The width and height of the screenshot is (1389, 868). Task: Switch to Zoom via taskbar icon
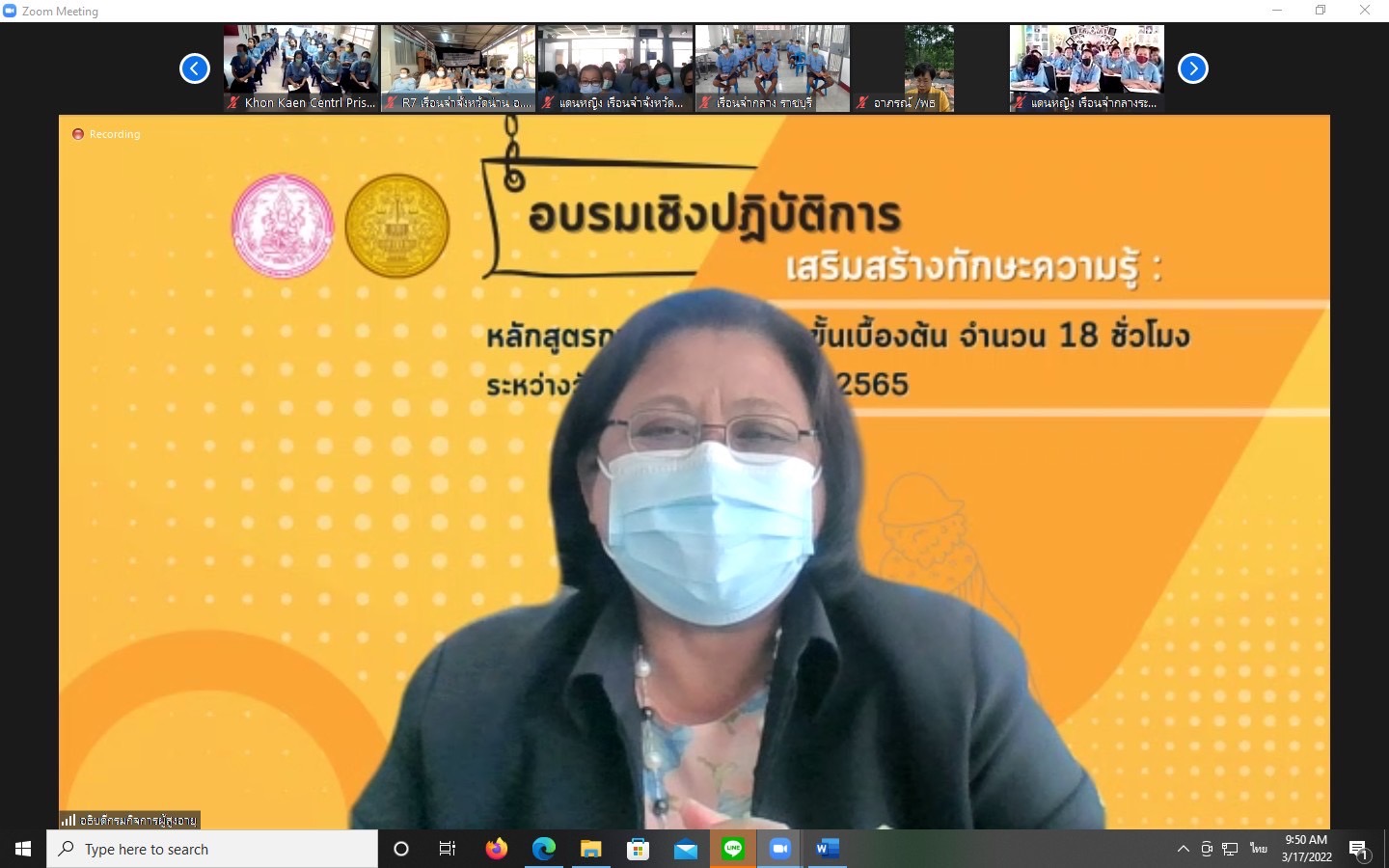pyautogui.click(x=779, y=849)
